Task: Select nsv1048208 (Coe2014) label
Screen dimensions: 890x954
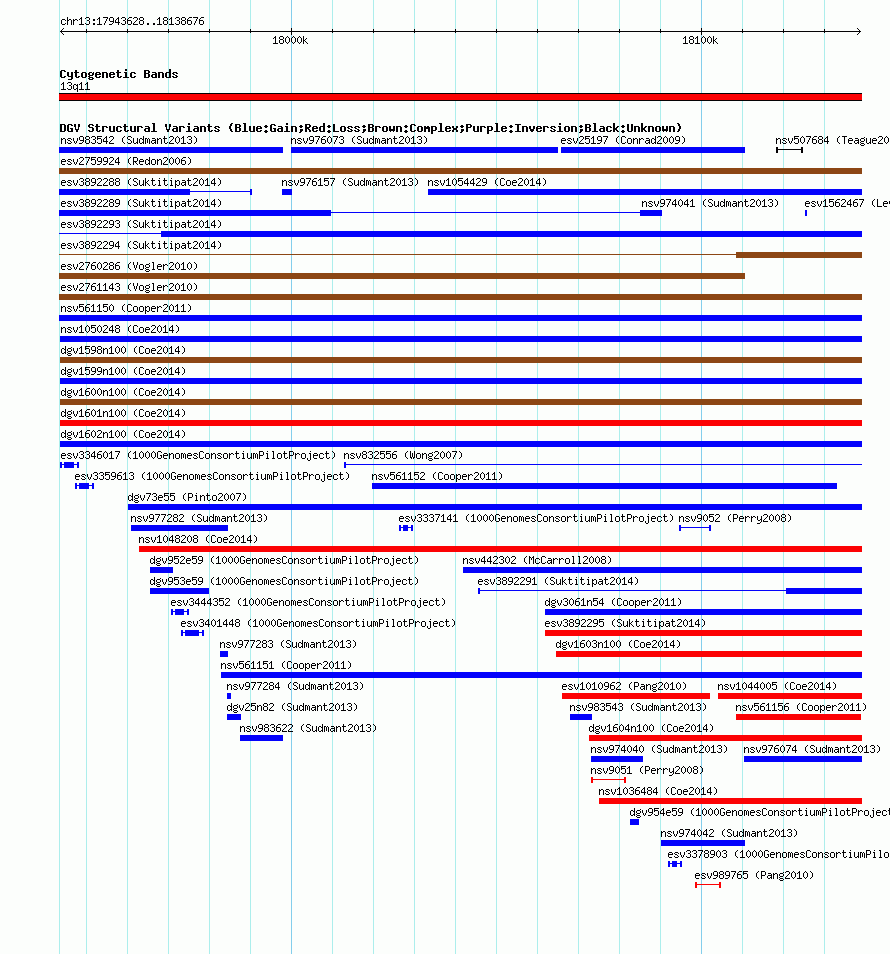Action: click(198, 539)
